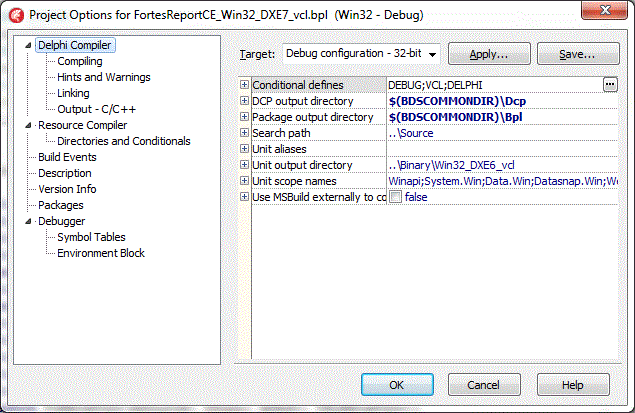Click the DCP output directory label
The height and width of the screenshot is (413, 635).
coord(303,101)
